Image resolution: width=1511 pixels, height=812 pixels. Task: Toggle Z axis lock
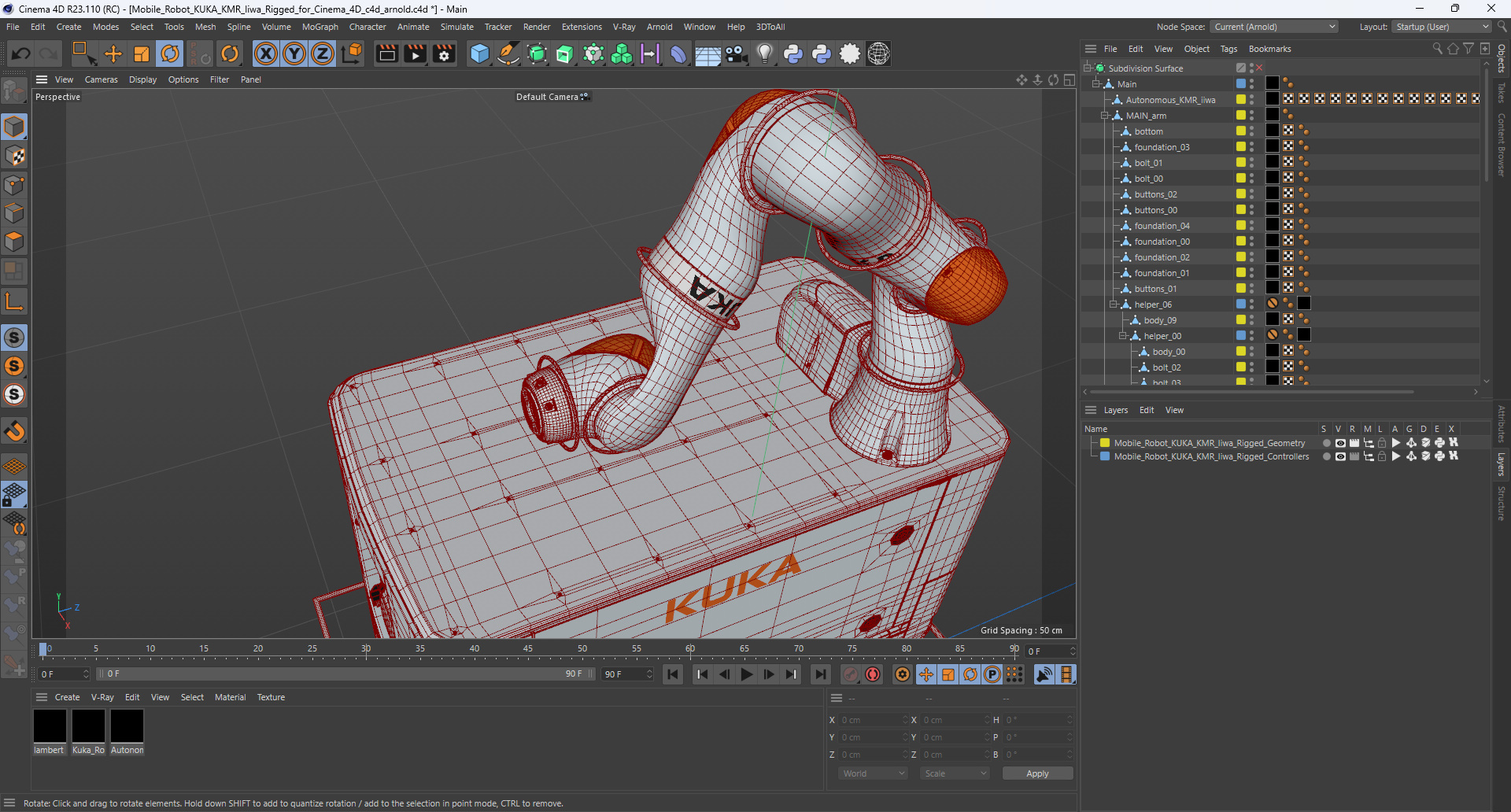pyautogui.click(x=323, y=54)
